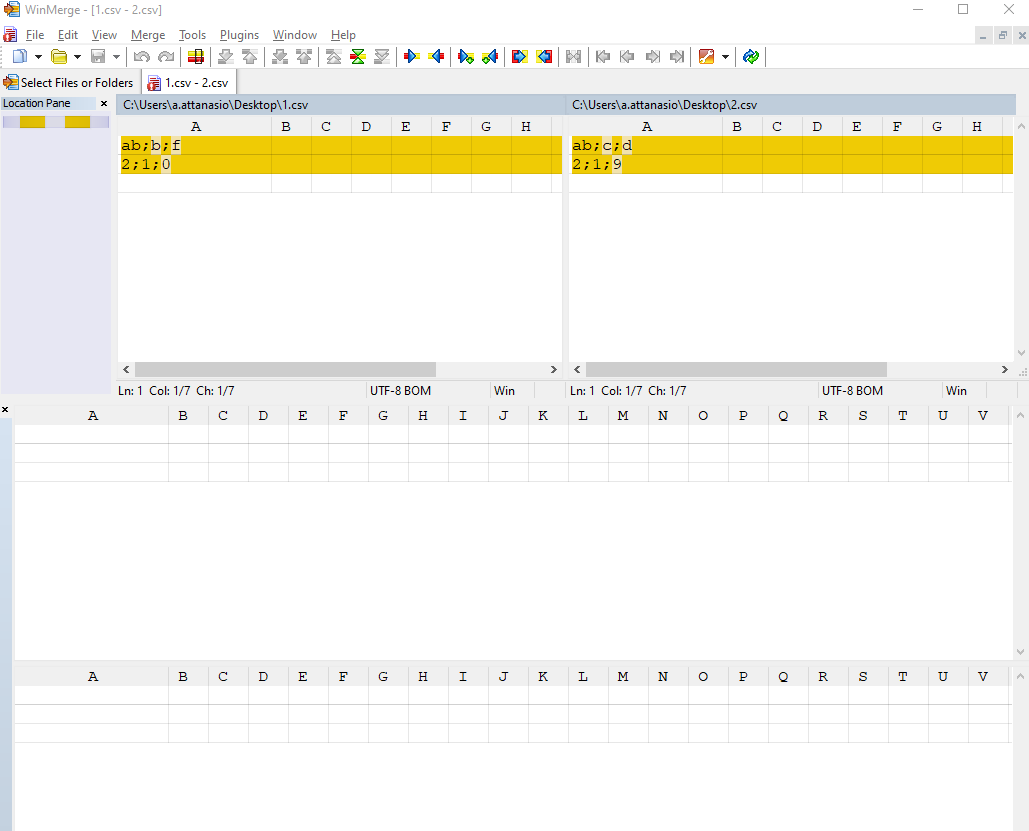
Task: Switch to the Select Files or Folders tab
Action: point(68,82)
